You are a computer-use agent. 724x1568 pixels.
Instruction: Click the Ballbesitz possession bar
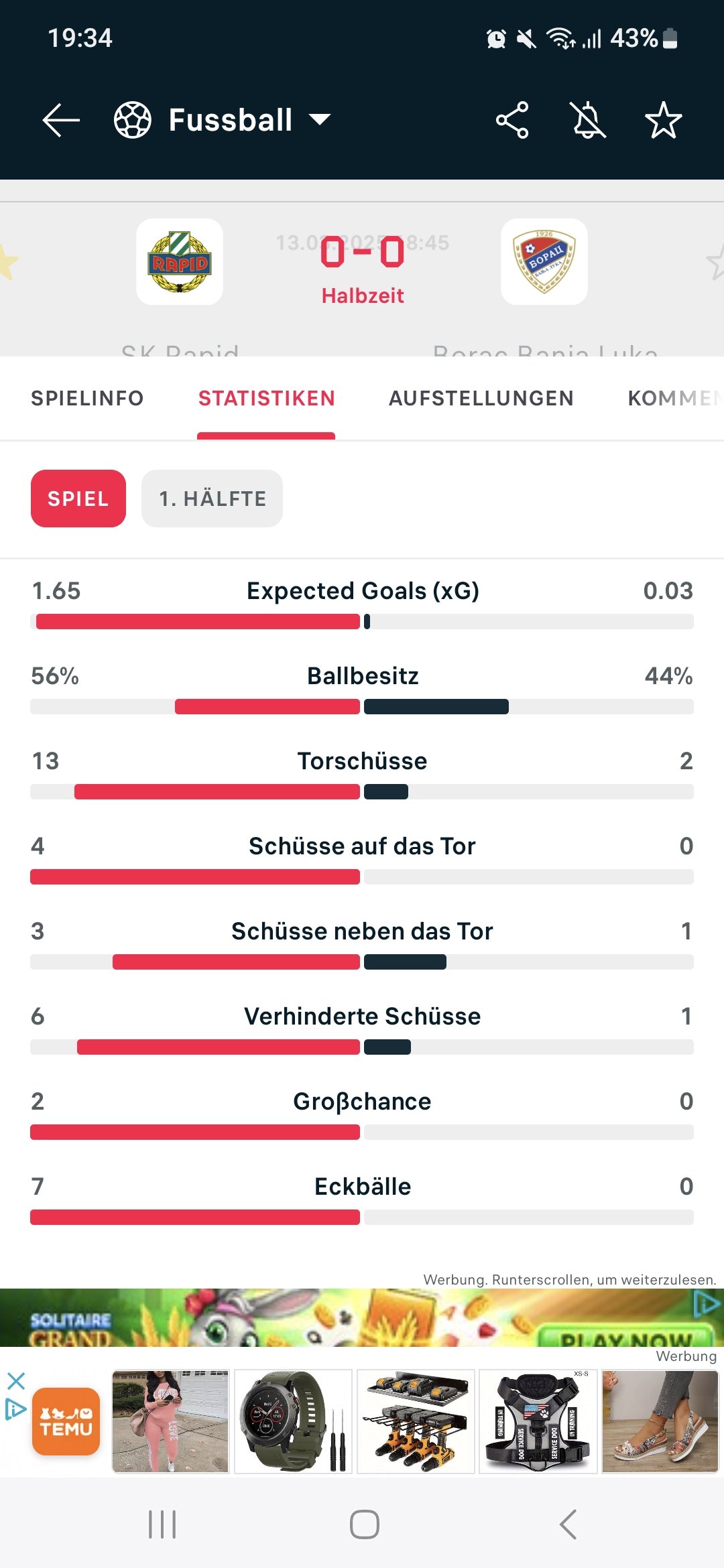[x=362, y=706]
